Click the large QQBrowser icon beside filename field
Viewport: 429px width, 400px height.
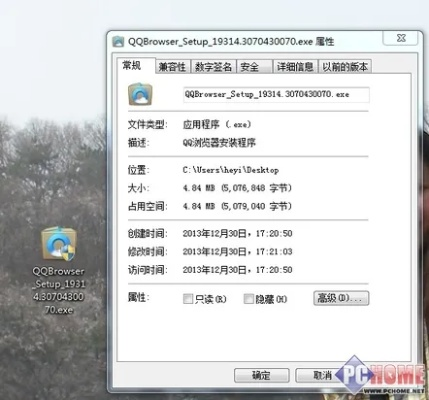click(140, 95)
